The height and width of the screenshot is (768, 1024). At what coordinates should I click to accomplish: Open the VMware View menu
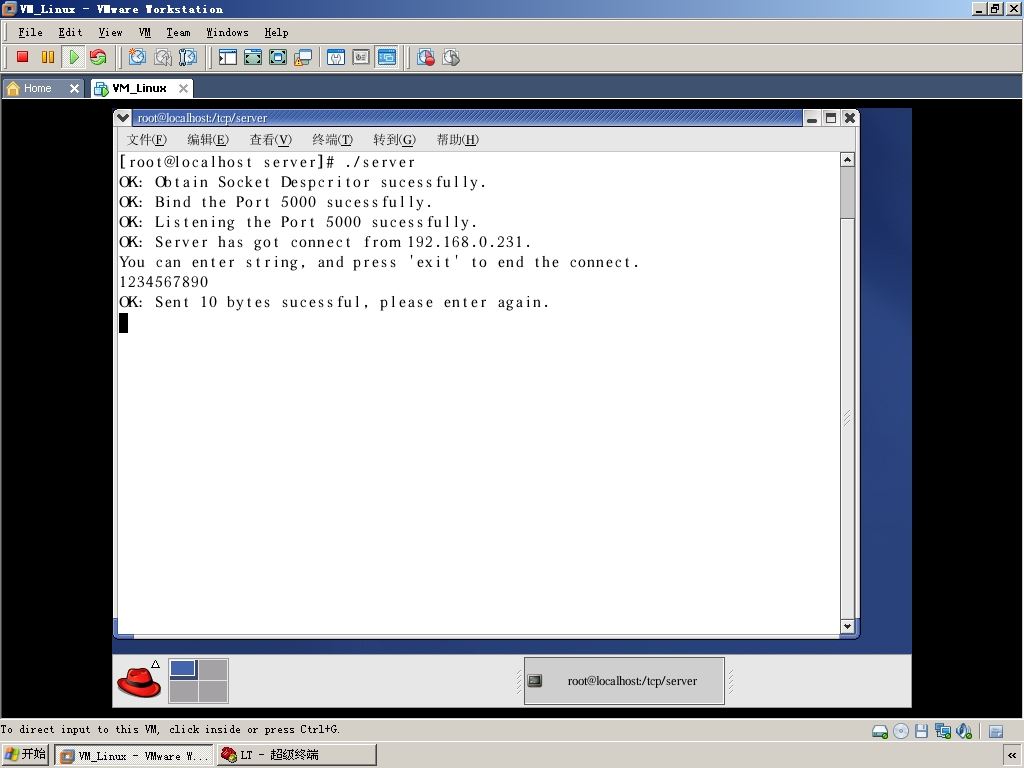point(110,33)
